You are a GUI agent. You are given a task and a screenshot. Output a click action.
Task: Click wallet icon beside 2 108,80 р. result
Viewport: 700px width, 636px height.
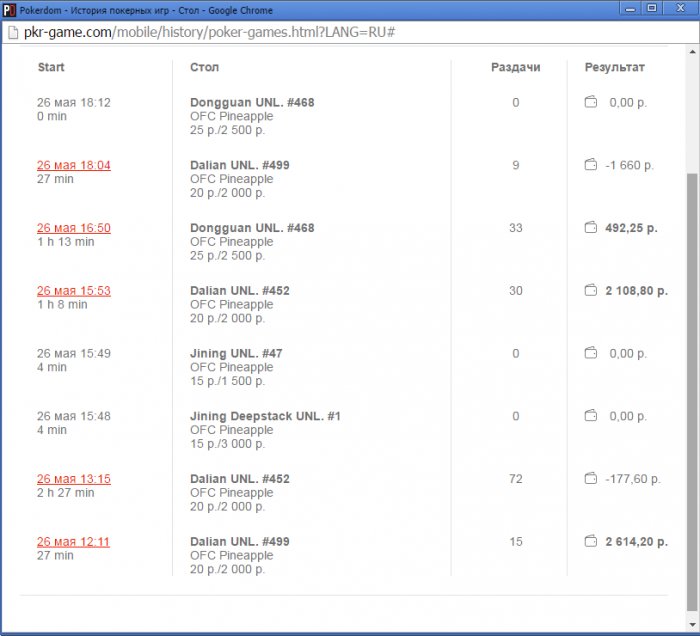pos(591,291)
